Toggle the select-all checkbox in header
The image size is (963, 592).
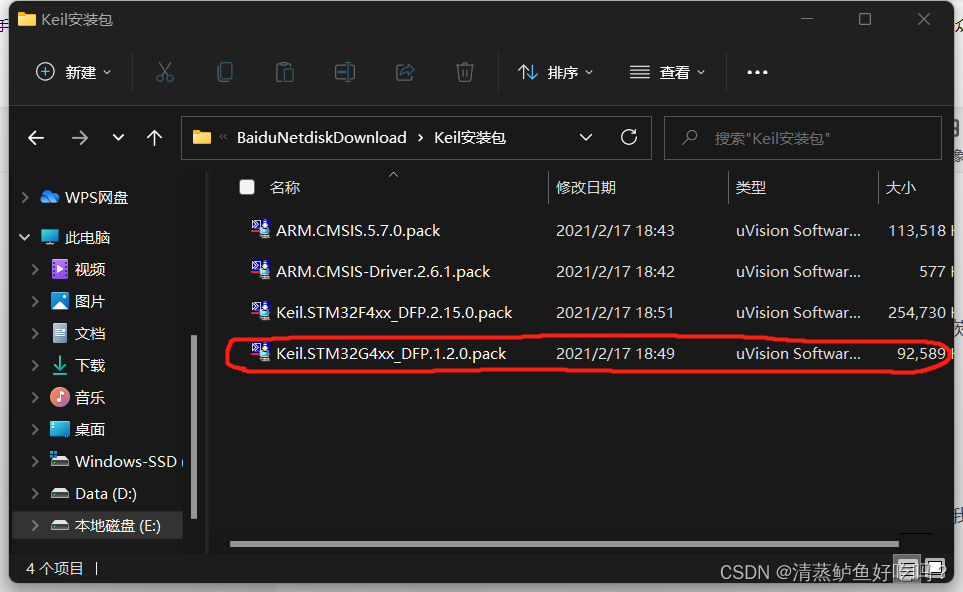point(247,187)
